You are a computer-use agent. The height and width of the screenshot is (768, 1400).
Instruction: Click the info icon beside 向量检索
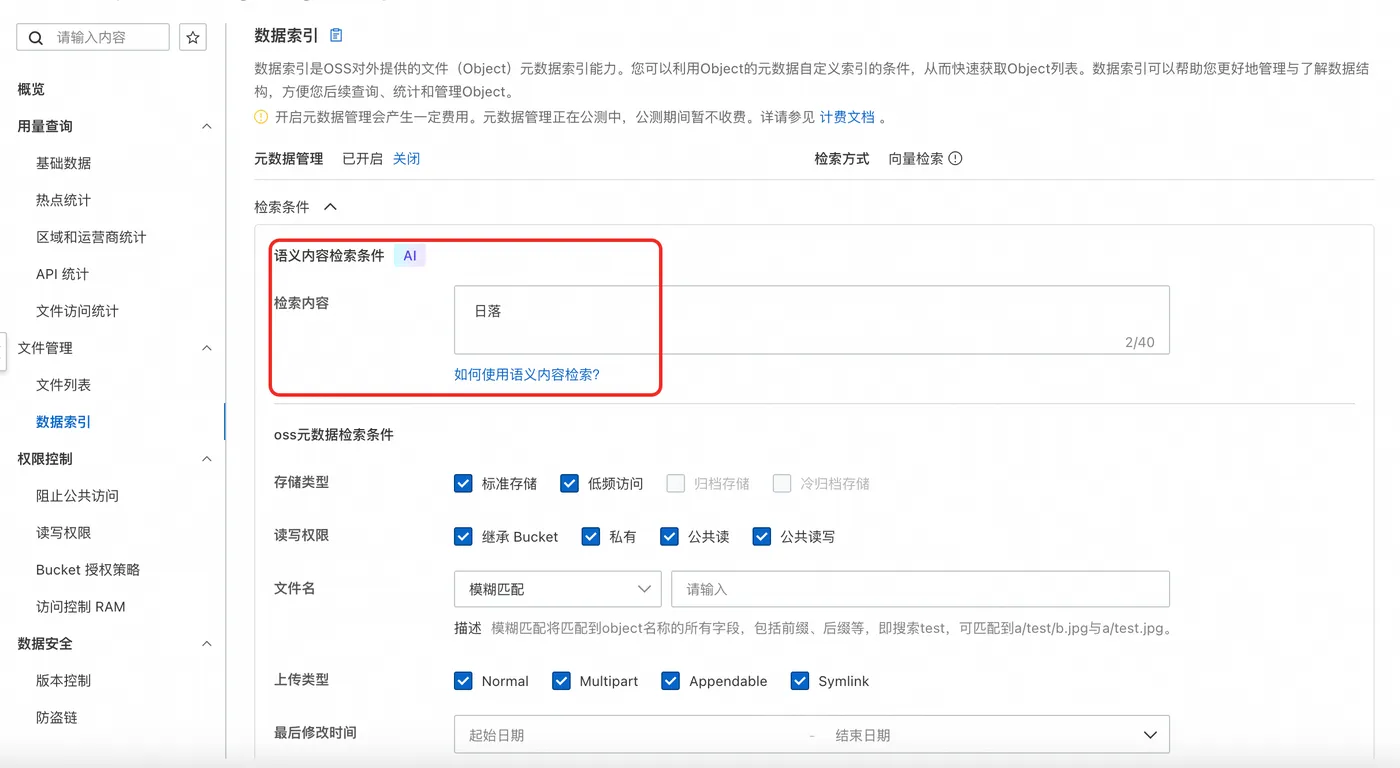tap(955, 158)
